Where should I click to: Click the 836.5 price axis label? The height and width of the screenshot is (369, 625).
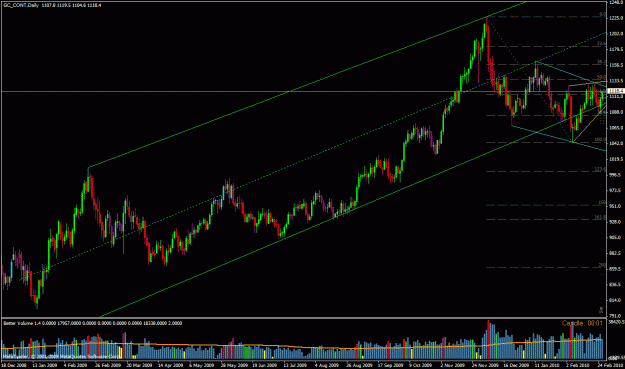click(616, 285)
